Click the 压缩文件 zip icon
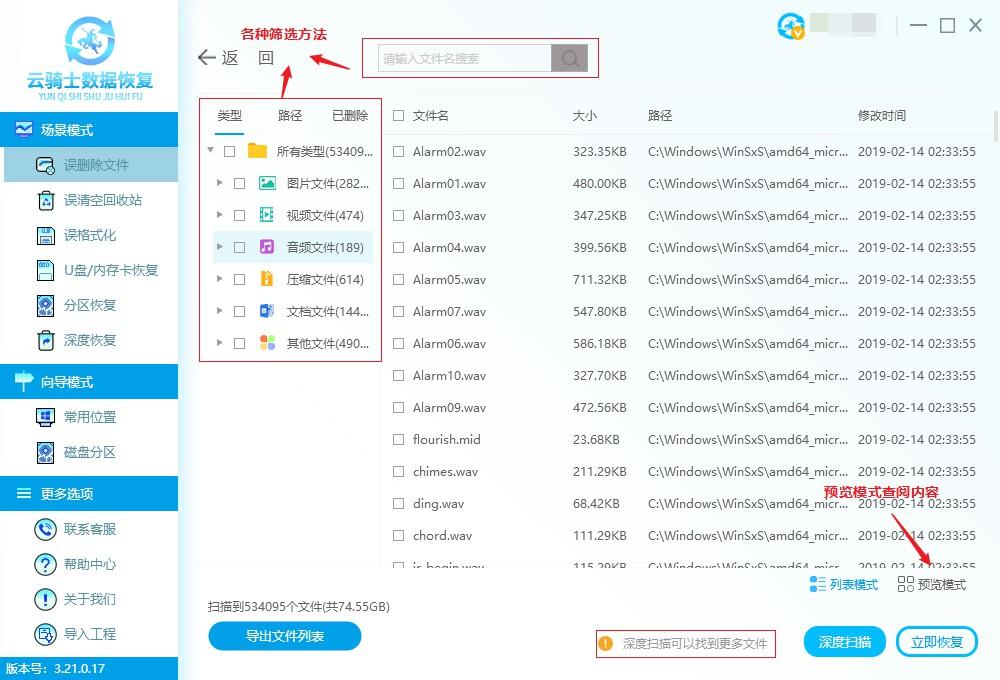Viewport: 1000px width, 680px height. (267, 279)
